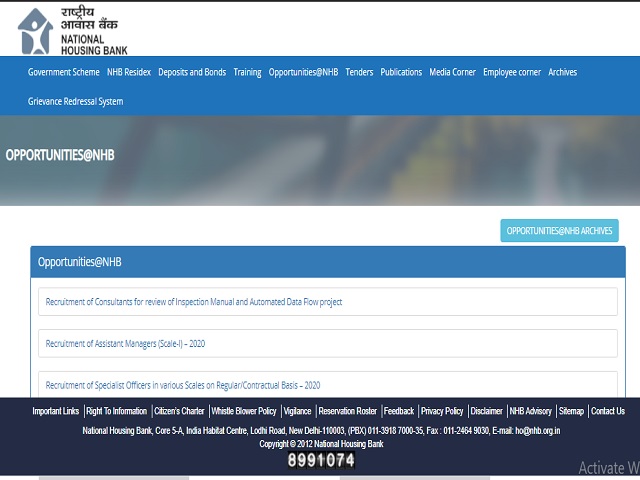
Task: Open Tenders menu item
Action: [359, 72]
